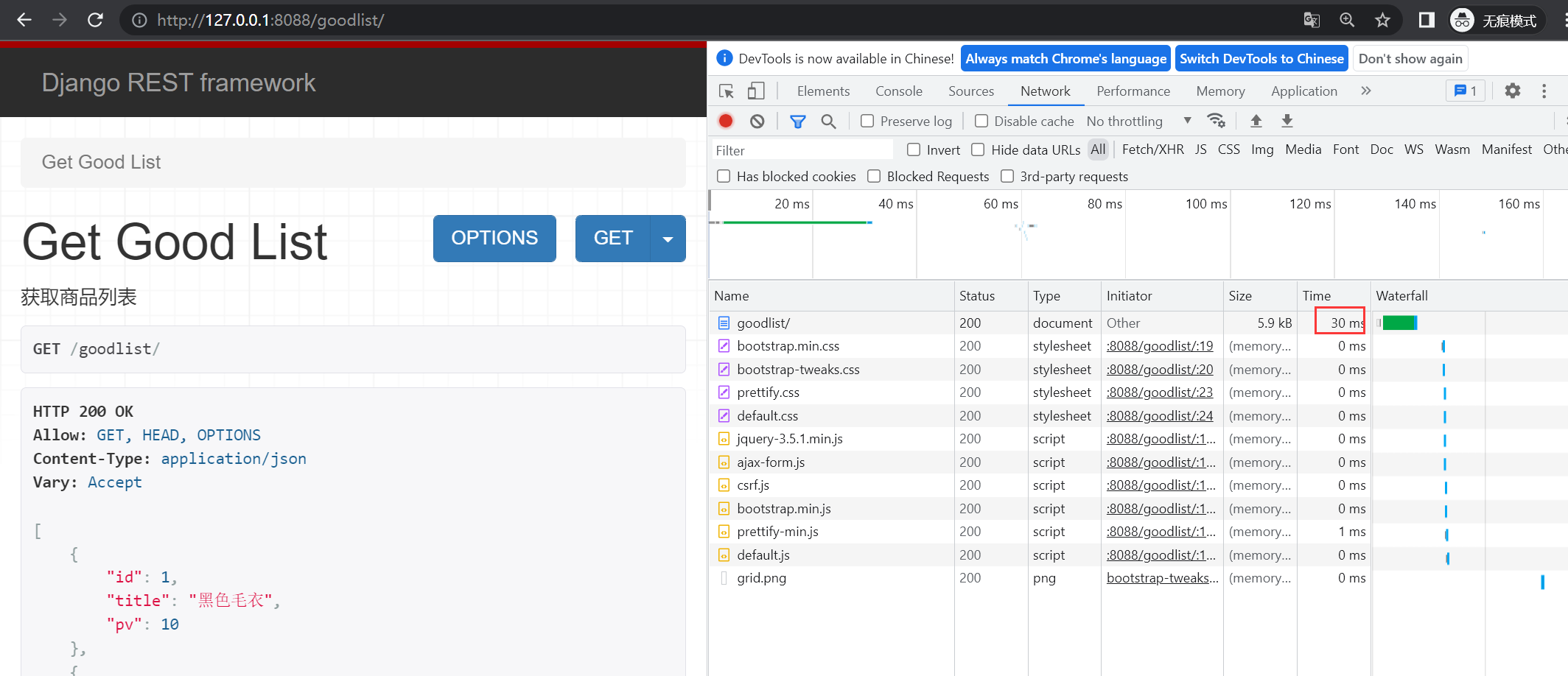Stop recording network log
Image resolution: width=1568 pixels, height=676 pixels.
click(x=726, y=121)
